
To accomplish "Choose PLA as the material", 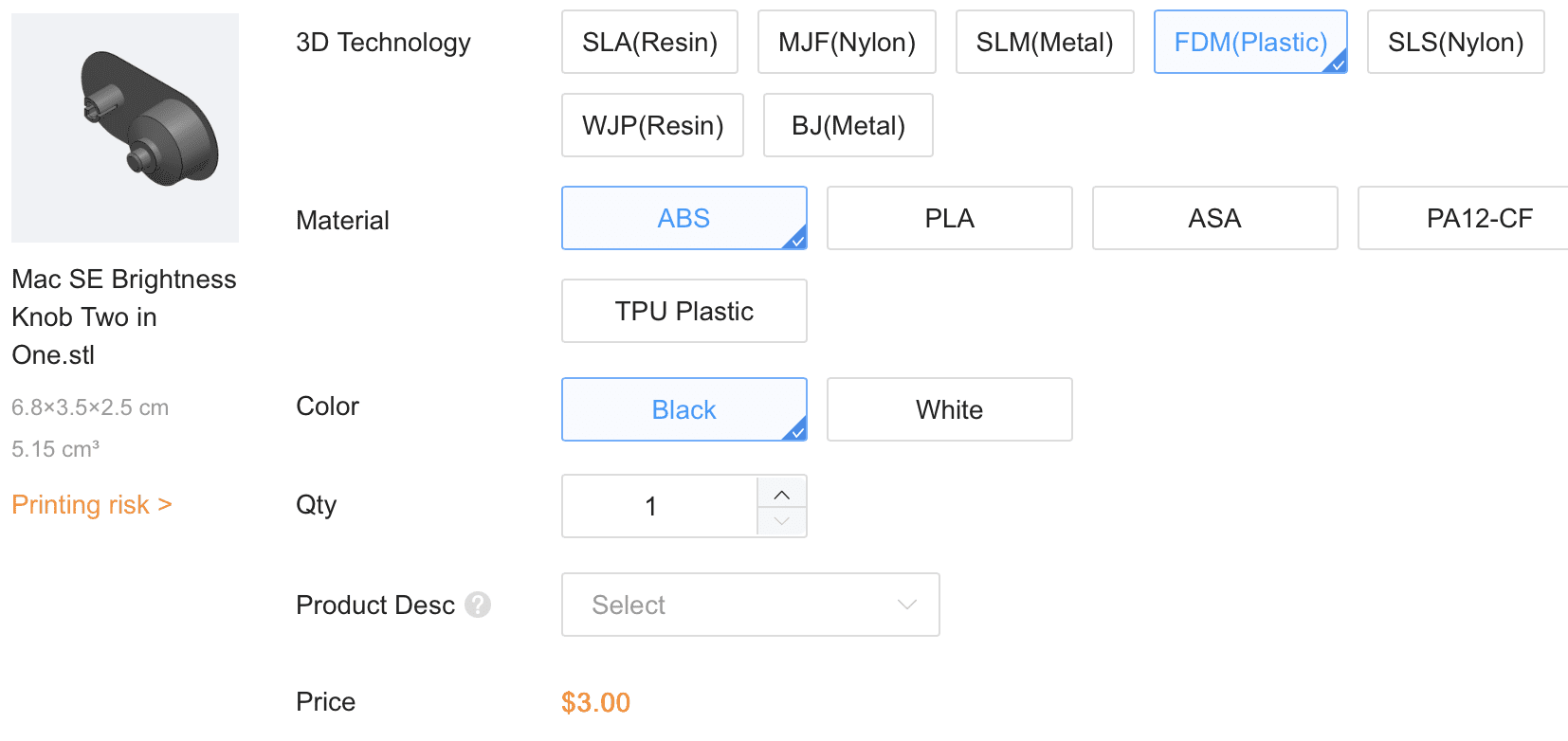I will 949,218.
